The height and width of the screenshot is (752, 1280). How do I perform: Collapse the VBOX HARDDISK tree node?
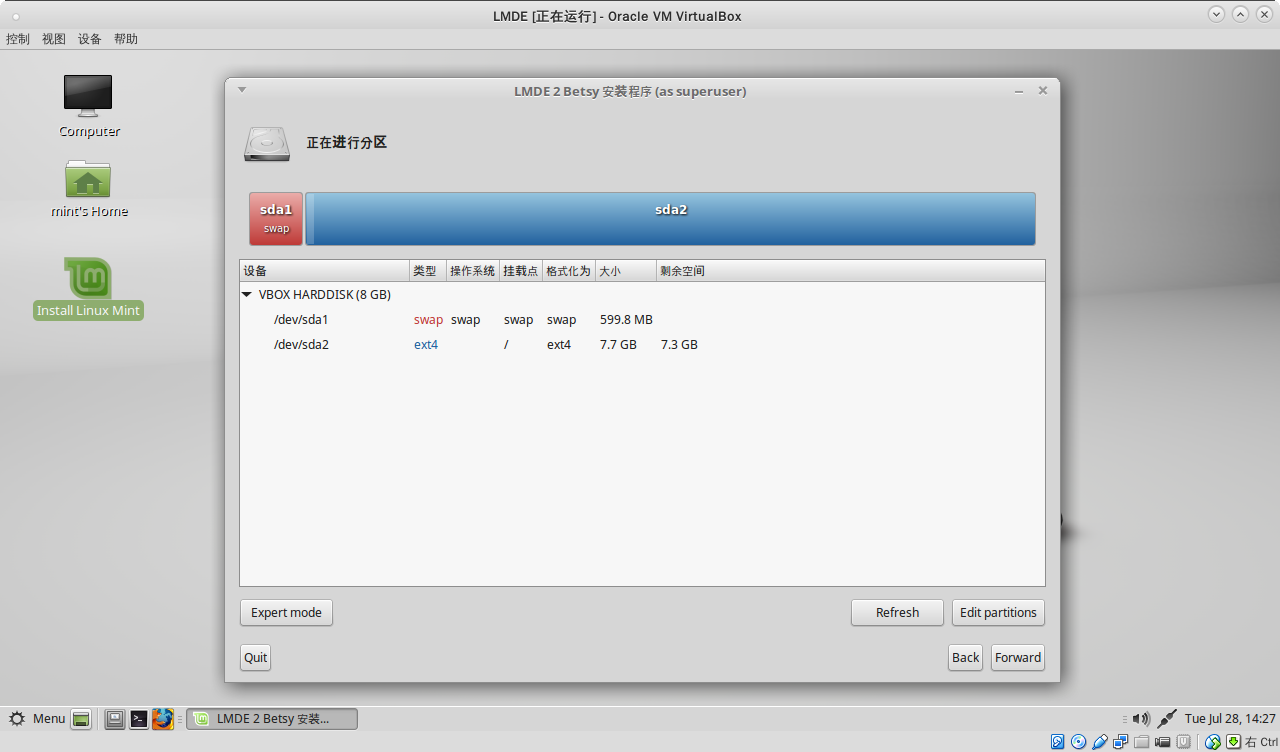point(247,295)
